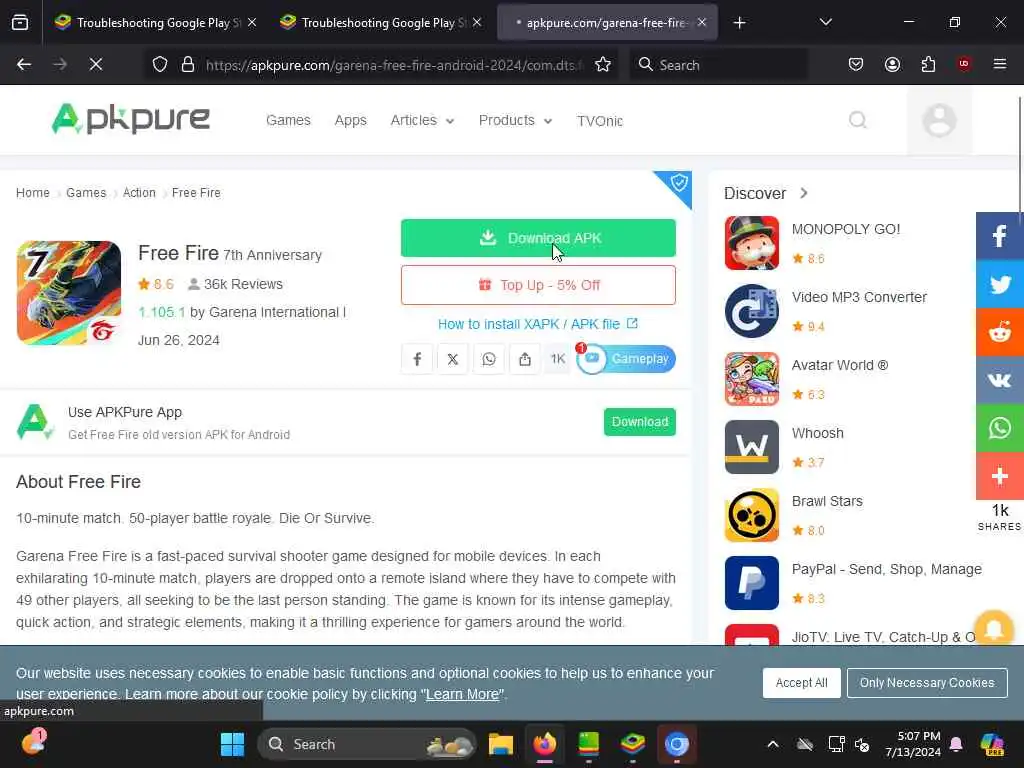Show hidden system tray icons chevron
Image resolution: width=1024 pixels, height=768 pixels.
click(x=773, y=744)
